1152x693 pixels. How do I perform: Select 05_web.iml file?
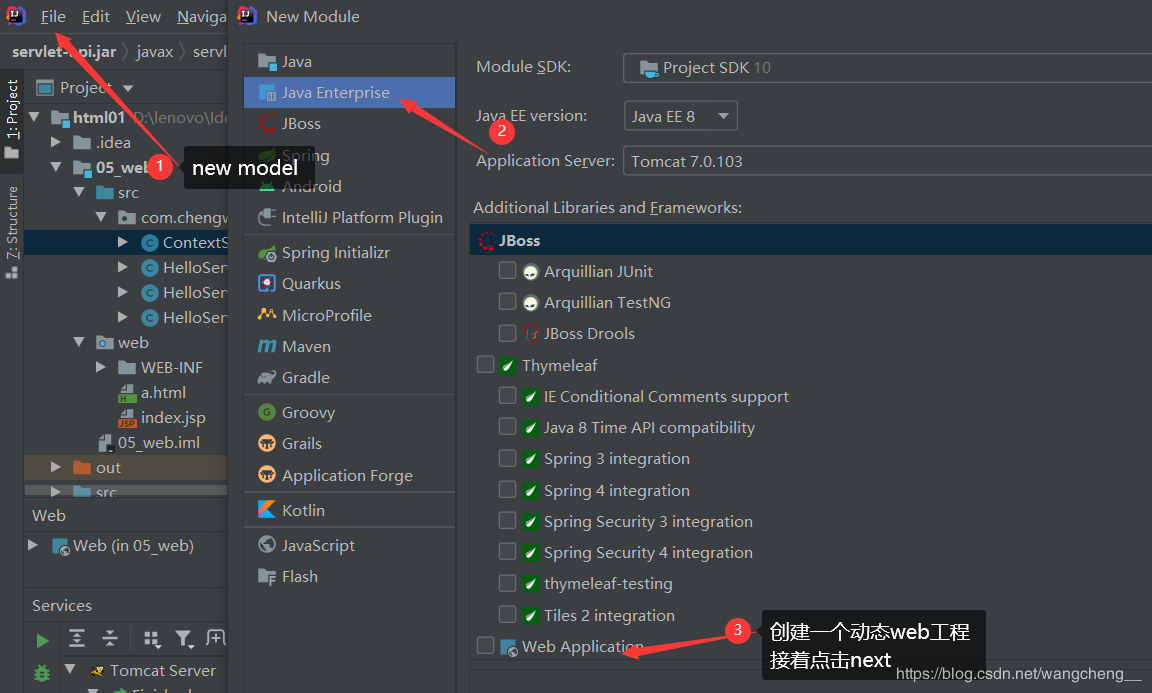[159, 442]
